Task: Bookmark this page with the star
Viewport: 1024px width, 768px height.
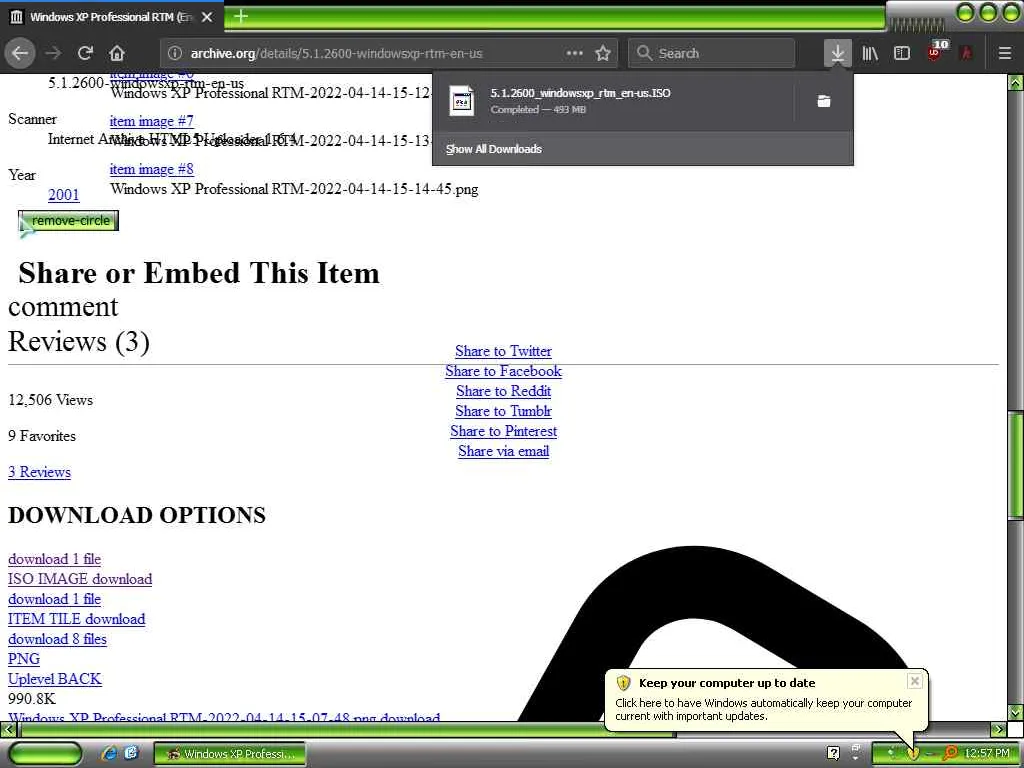Action: click(x=603, y=53)
